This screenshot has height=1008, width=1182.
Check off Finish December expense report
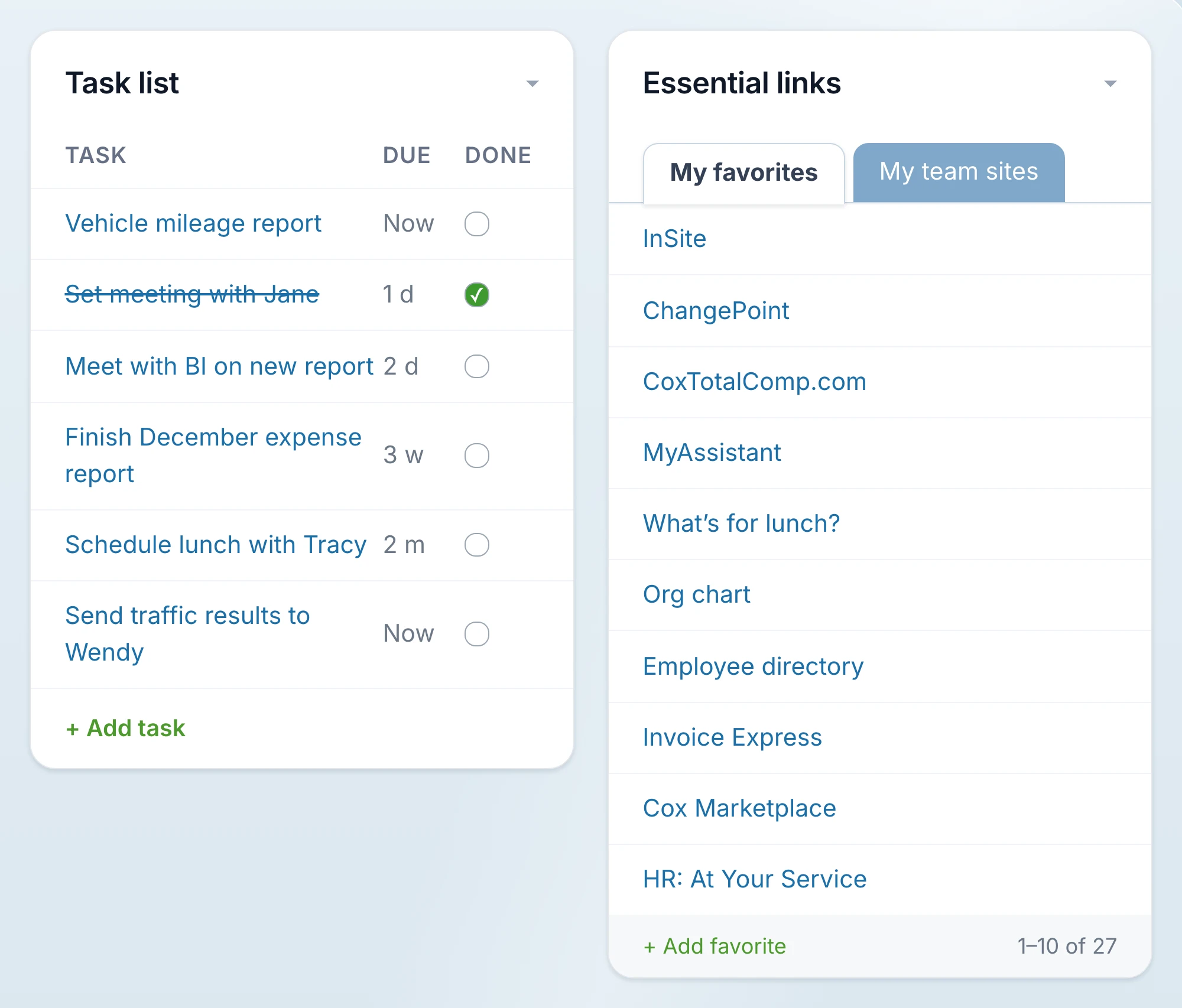pyautogui.click(x=476, y=456)
